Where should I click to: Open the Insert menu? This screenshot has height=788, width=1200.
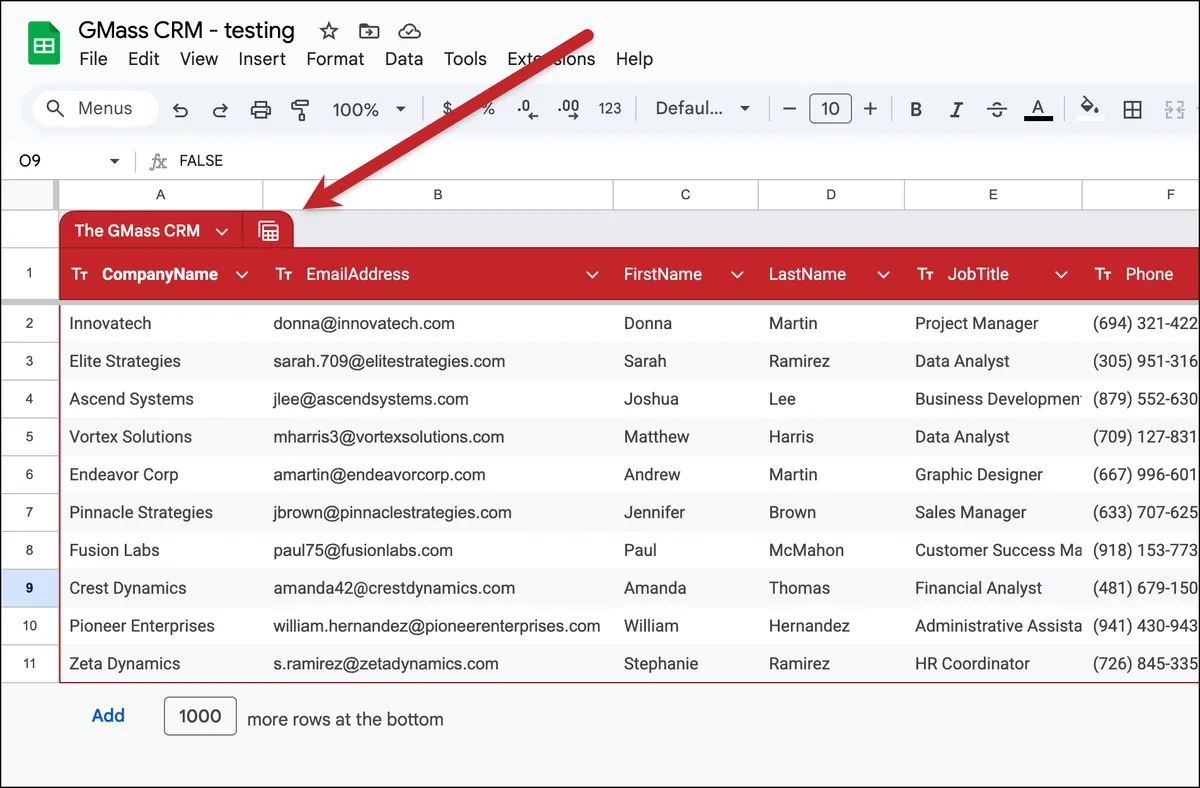pos(262,59)
